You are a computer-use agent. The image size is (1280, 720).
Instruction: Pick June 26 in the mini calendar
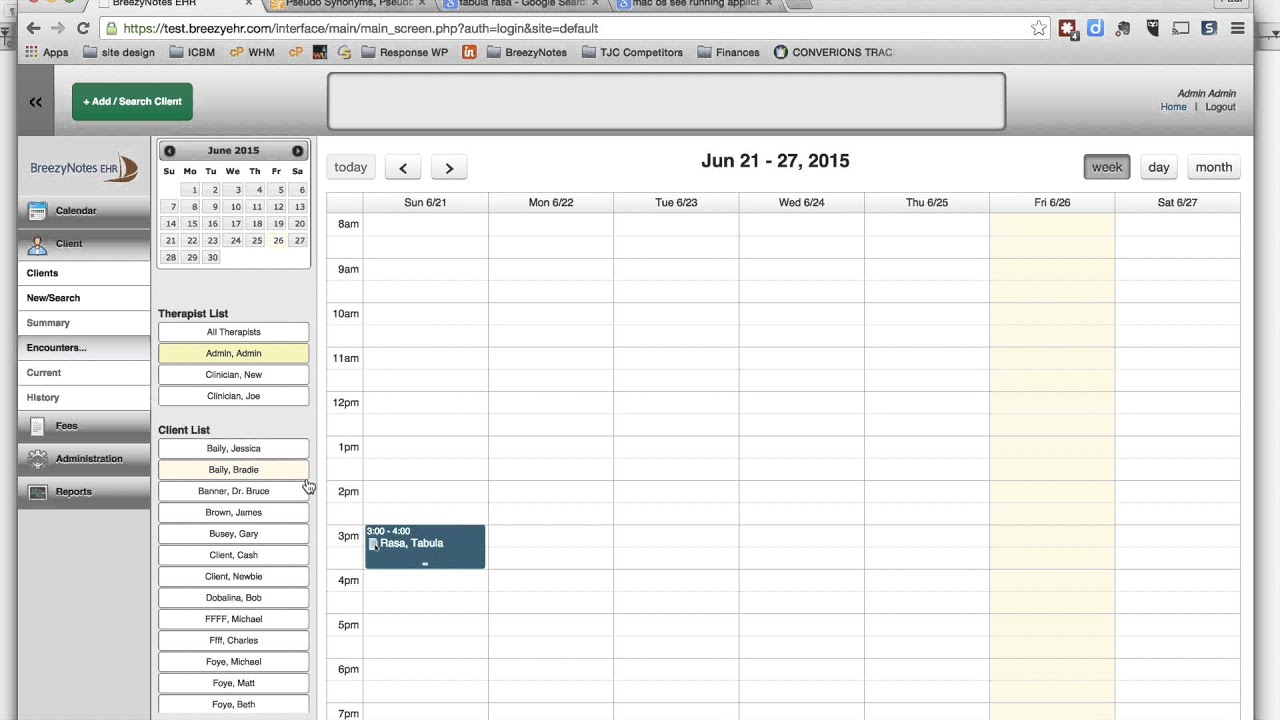tap(277, 241)
